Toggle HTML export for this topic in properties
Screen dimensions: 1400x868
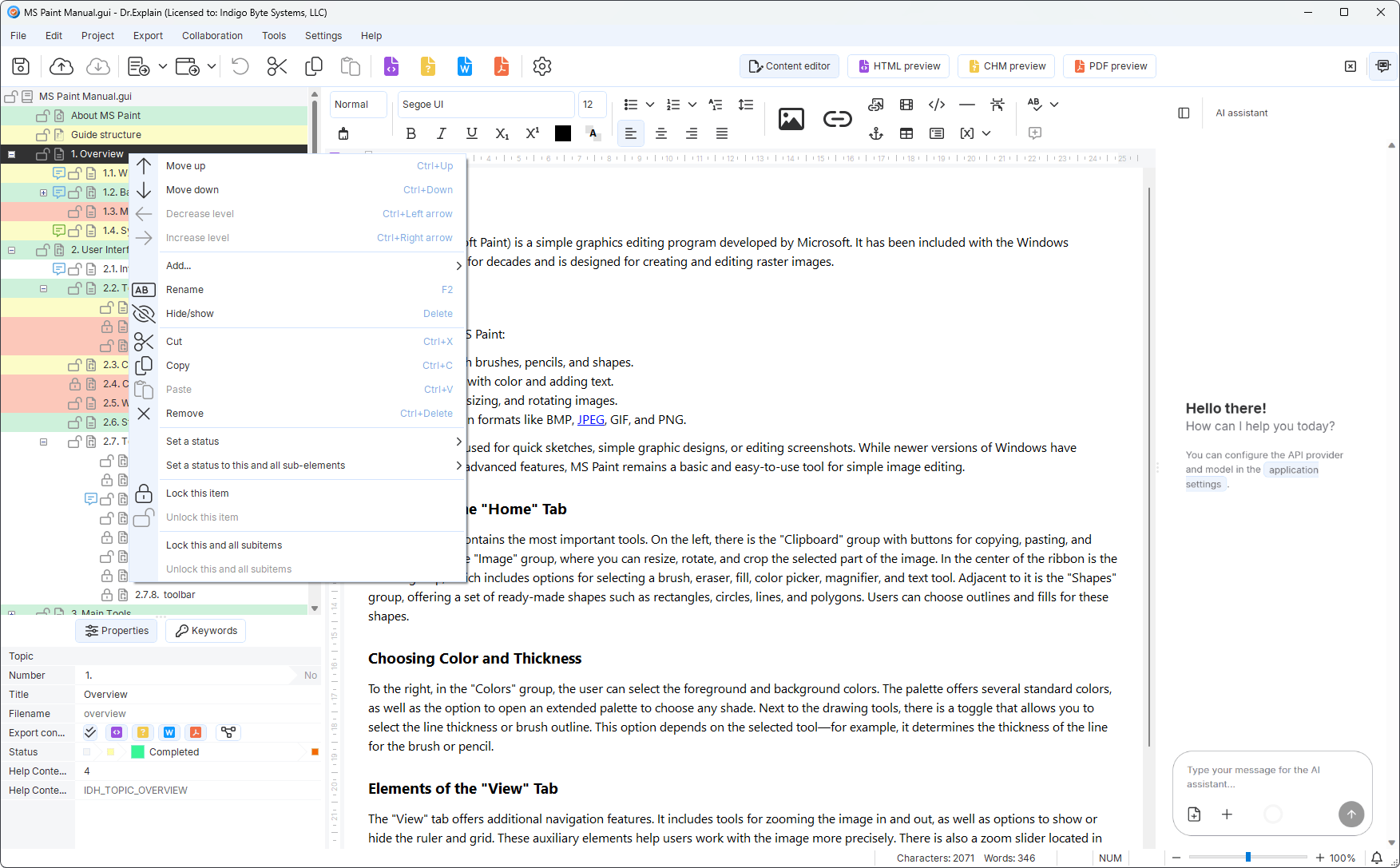[x=117, y=732]
